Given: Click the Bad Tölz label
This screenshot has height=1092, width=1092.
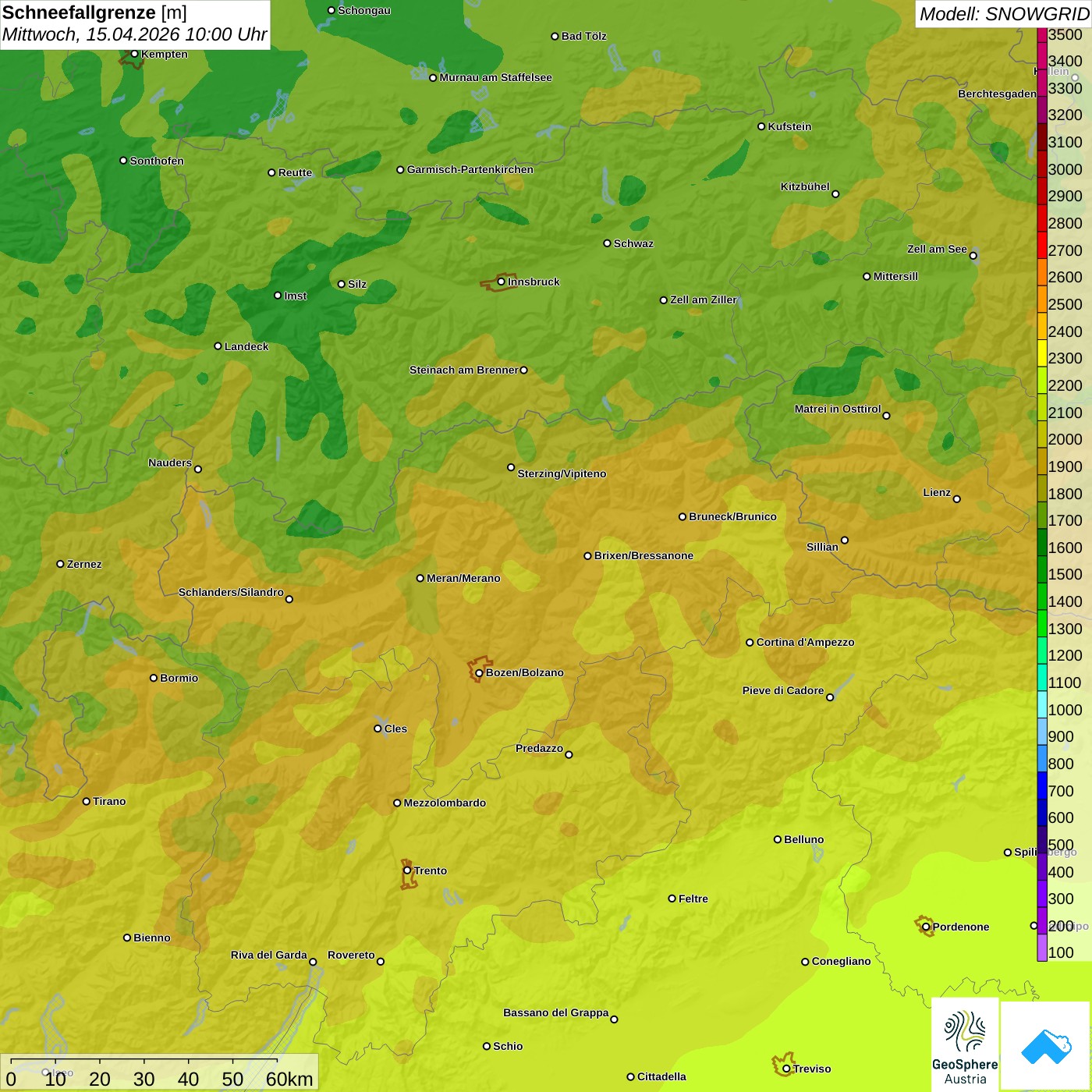Looking at the screenshot, I should (583, 36).
